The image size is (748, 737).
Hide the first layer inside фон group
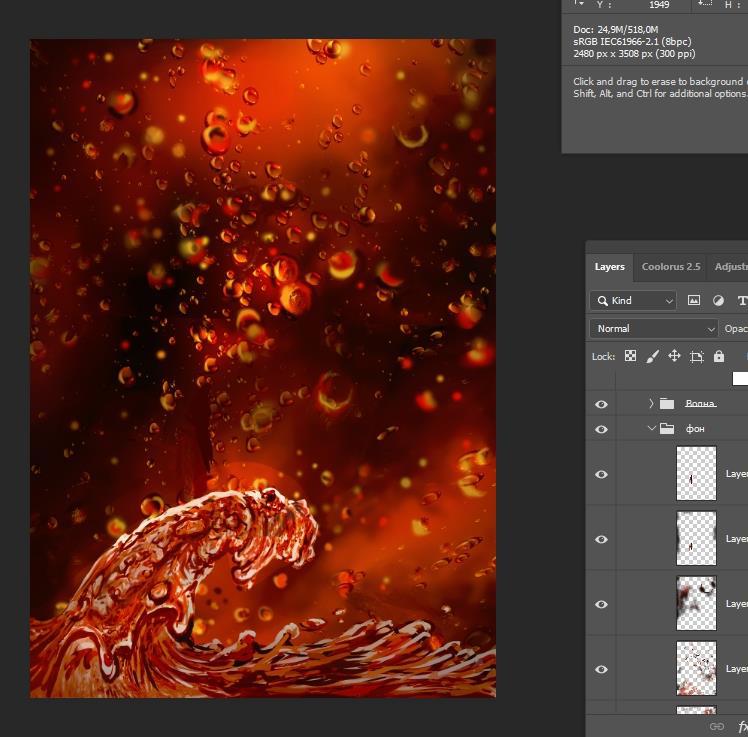click(601, 474)
